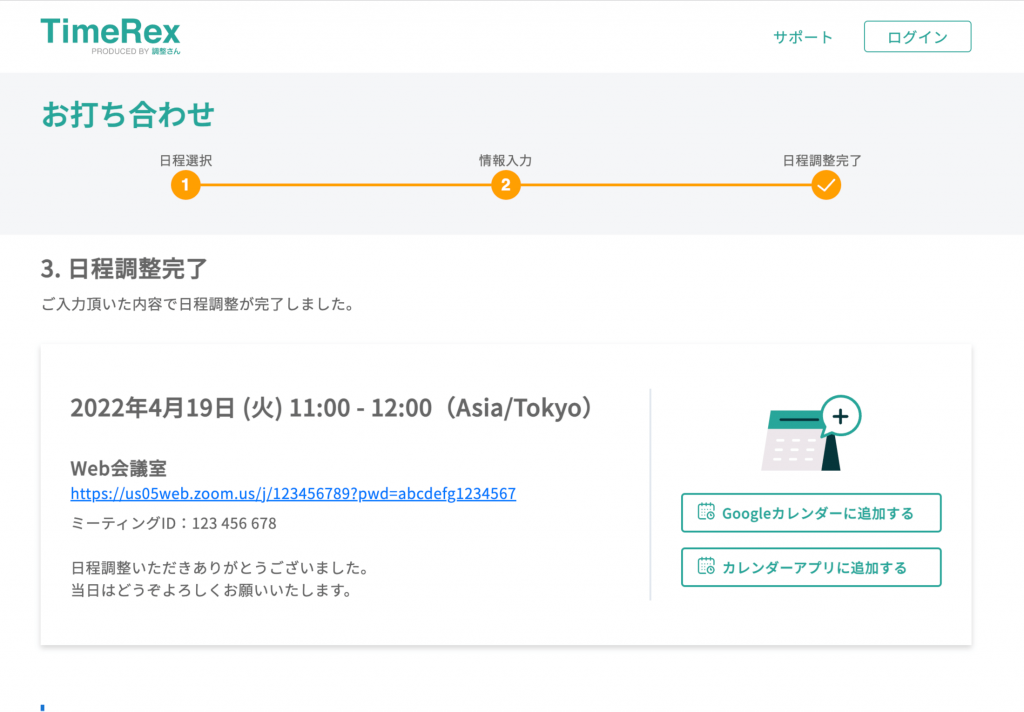Click the orange progress line between steps

pyautogui.click(x=345, y=185)
